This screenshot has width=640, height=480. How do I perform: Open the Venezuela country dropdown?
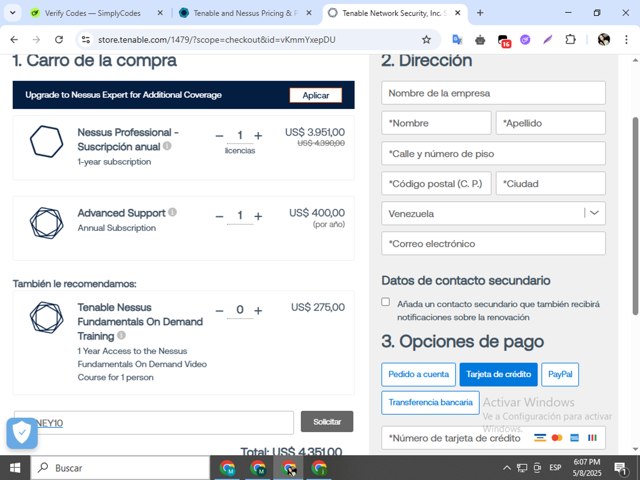tap(493, 213)
